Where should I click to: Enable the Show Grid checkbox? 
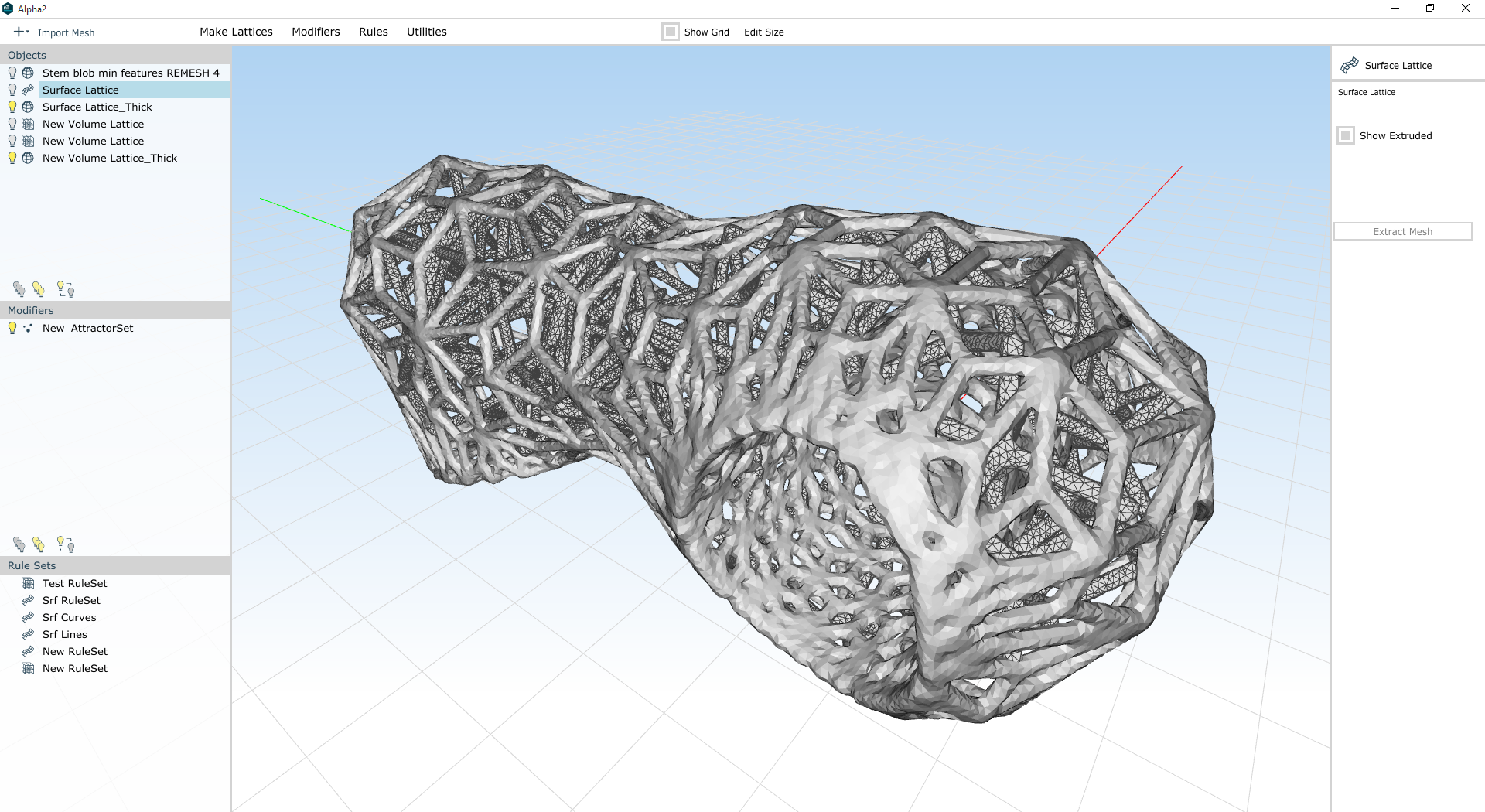click(x=671, y=32)
